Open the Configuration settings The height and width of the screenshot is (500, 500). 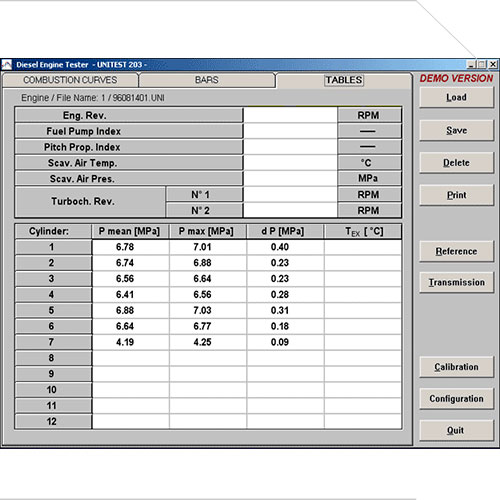(456, 399)
